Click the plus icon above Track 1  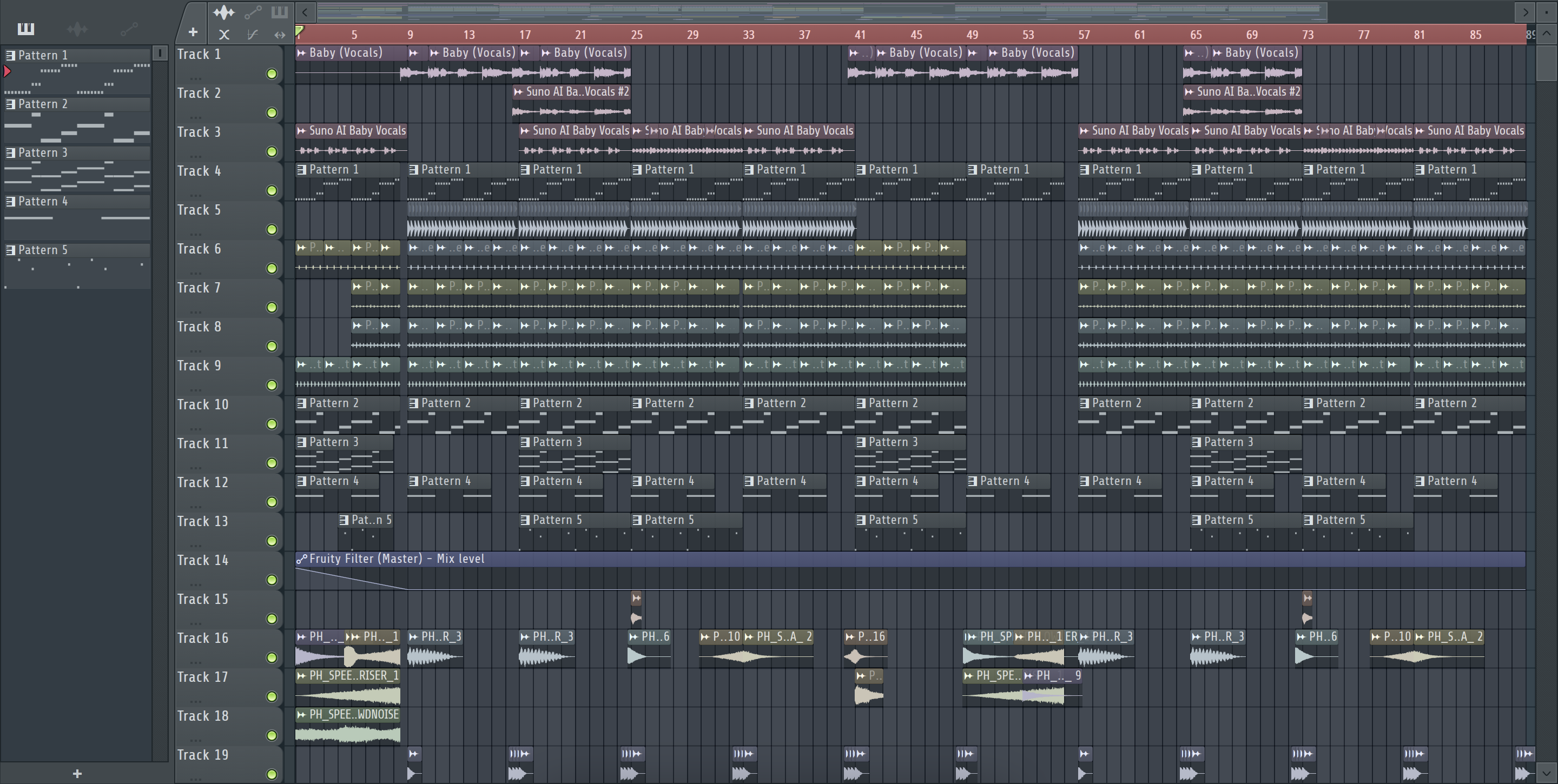tap(193, 32)
